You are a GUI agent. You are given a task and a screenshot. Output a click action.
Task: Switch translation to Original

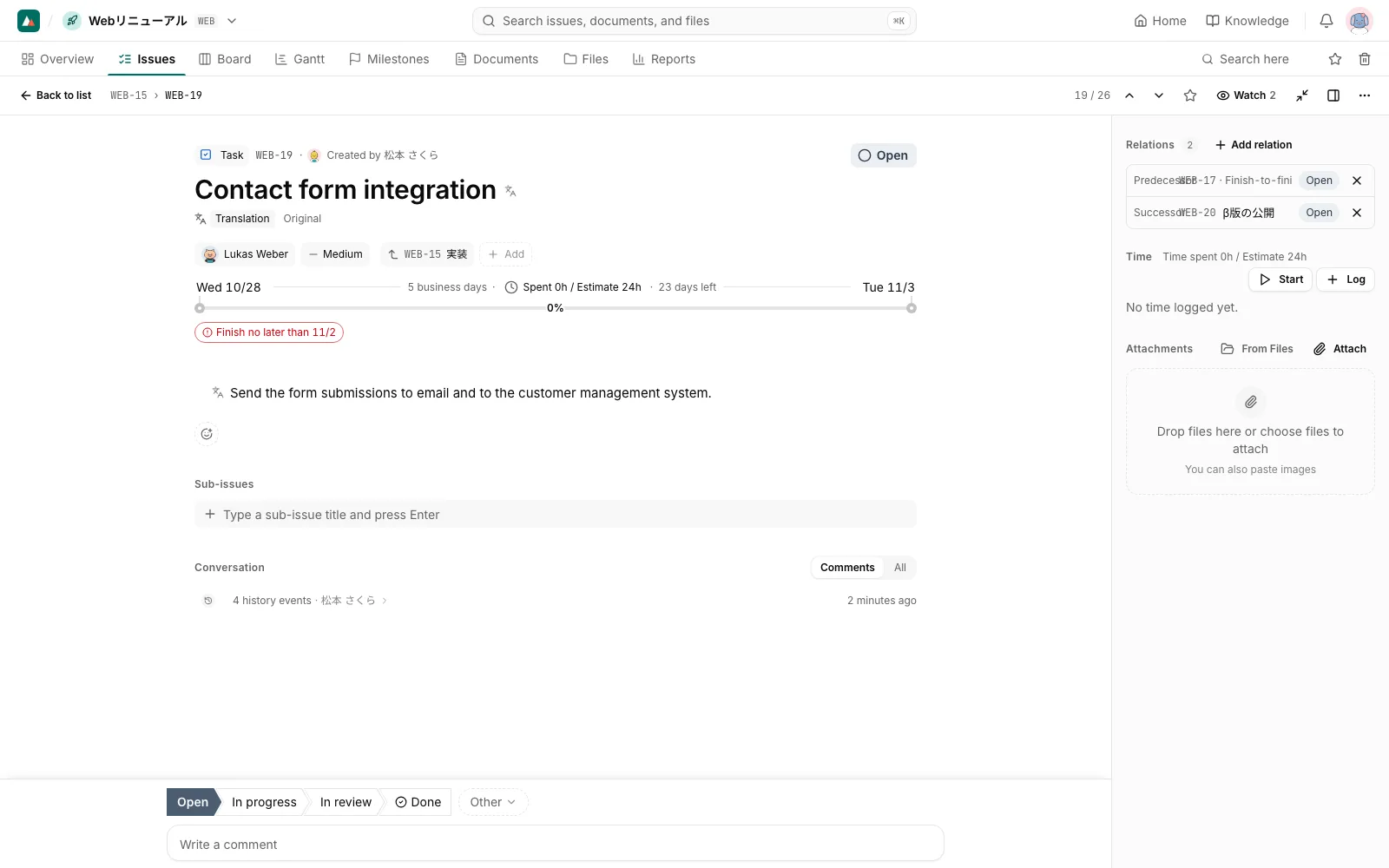[x=302, y=219]
